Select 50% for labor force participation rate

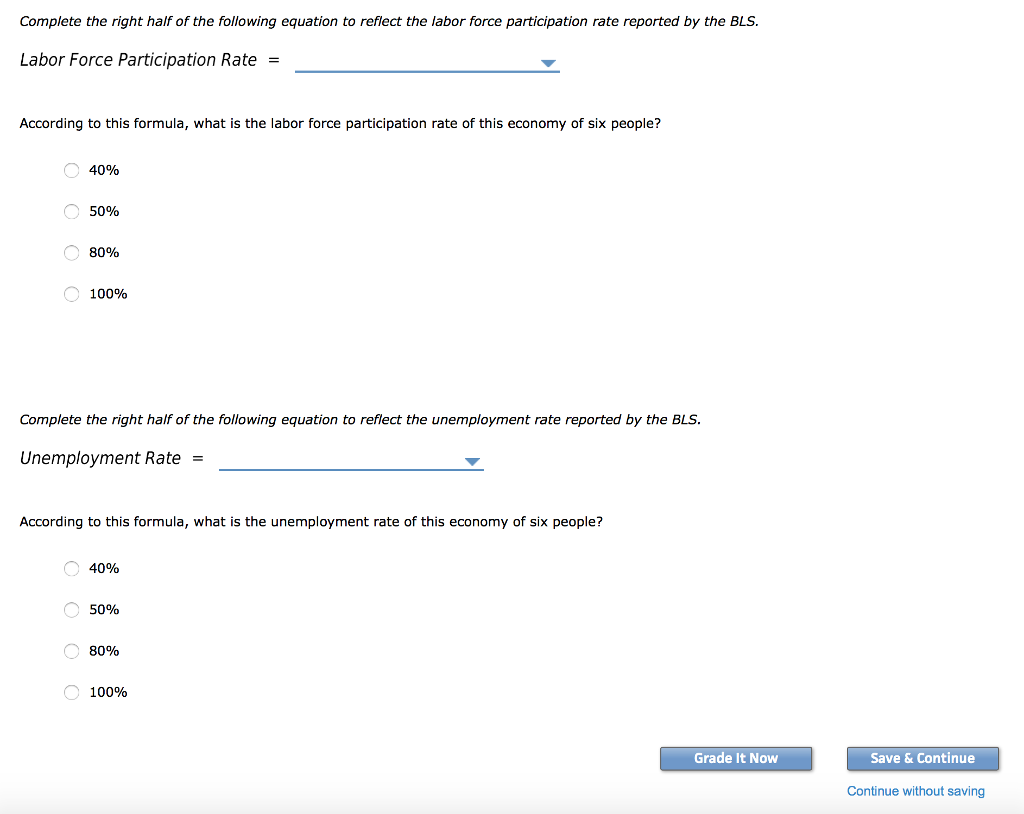click(x=71, y=211)
